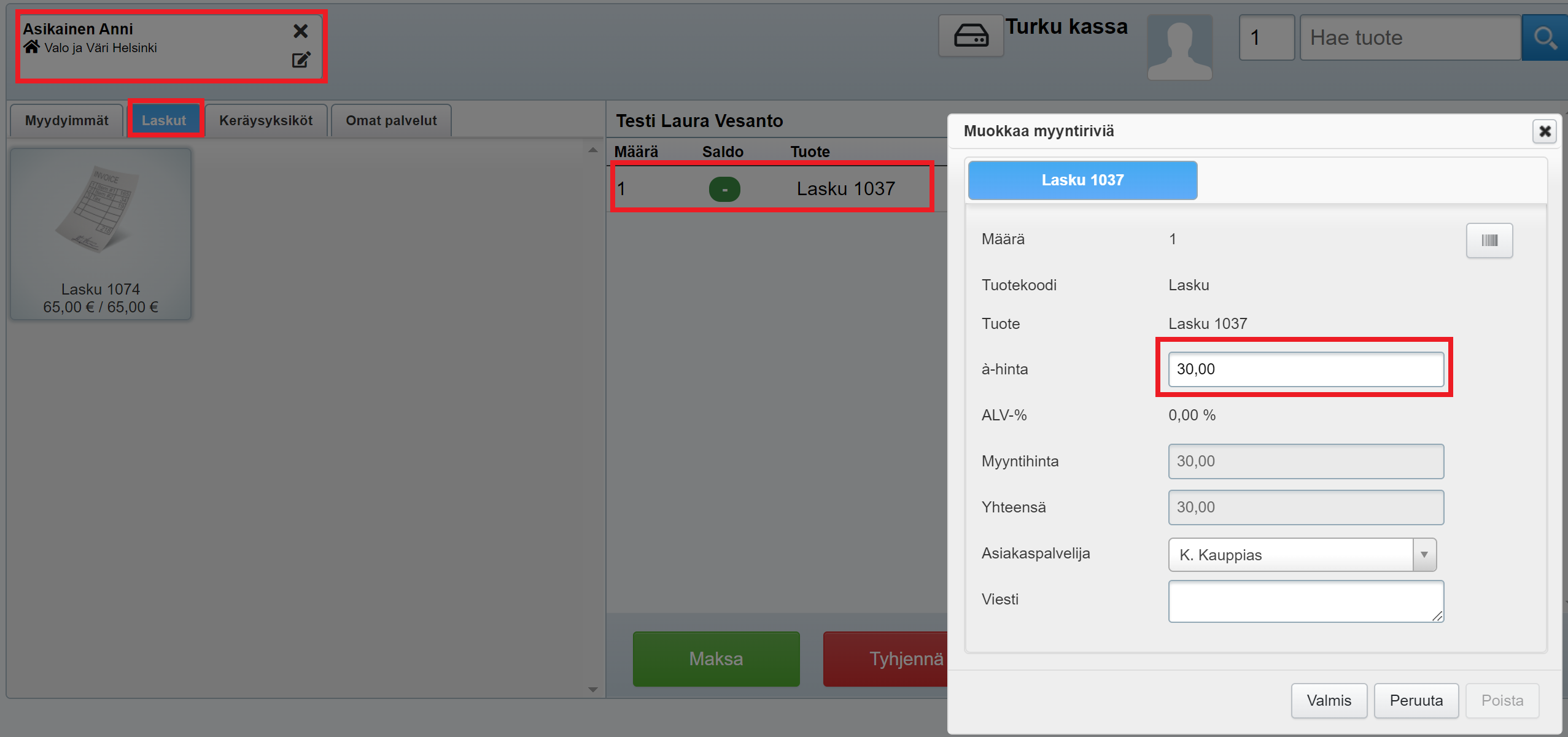This screenshot has width=1568, height=737.
Task: Click the à-hinta price input field
Action: coord(1305,369)
